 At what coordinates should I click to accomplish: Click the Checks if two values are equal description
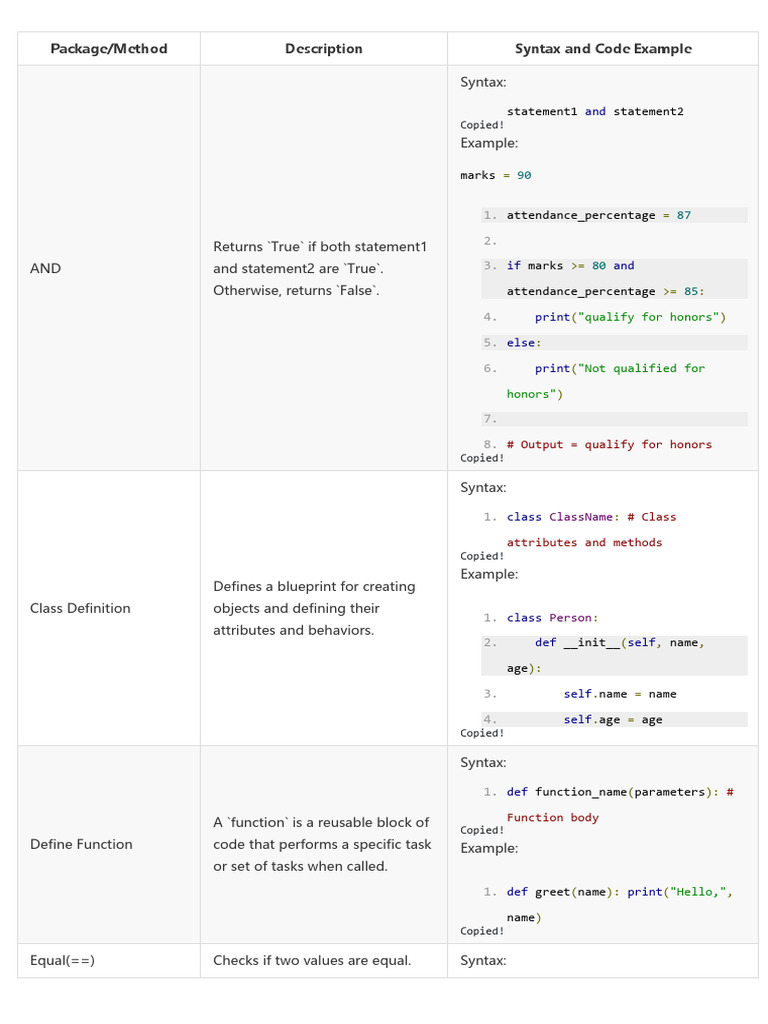[312, 960]
